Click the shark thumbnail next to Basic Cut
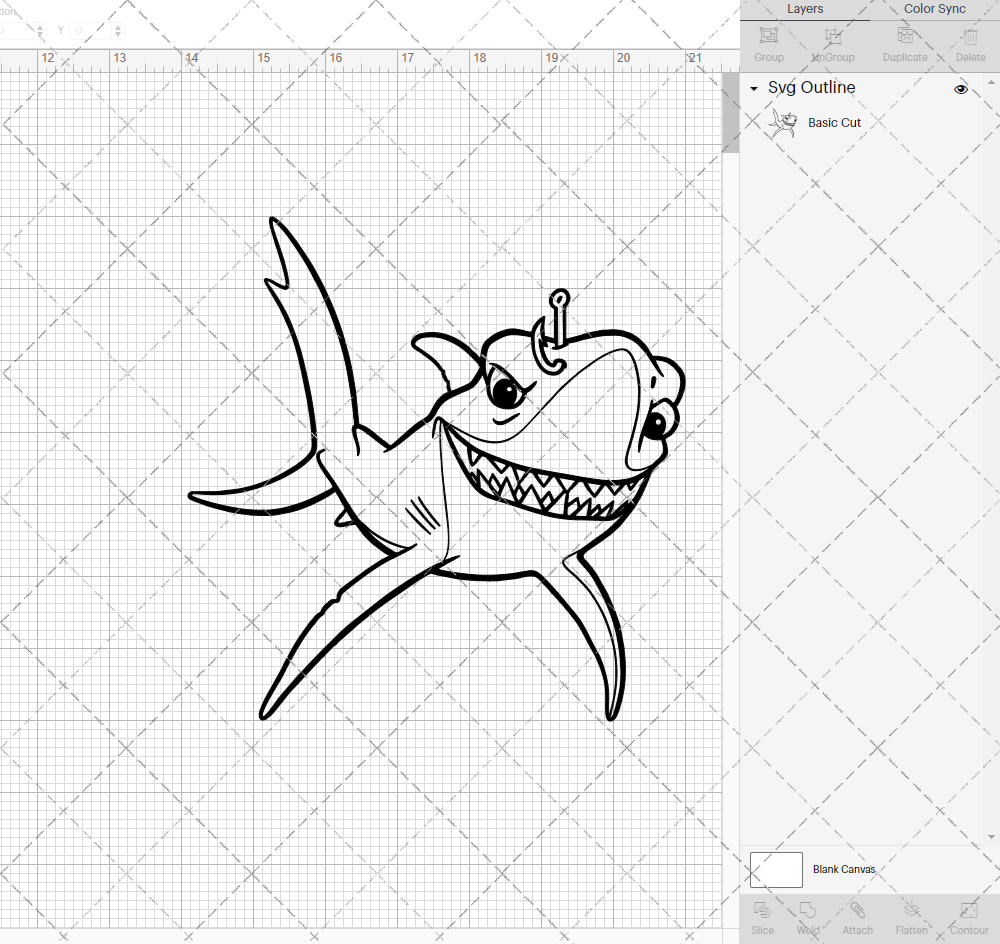This screenshot has height=944, width=1000. pyautogui.click(x=784, y=122)
